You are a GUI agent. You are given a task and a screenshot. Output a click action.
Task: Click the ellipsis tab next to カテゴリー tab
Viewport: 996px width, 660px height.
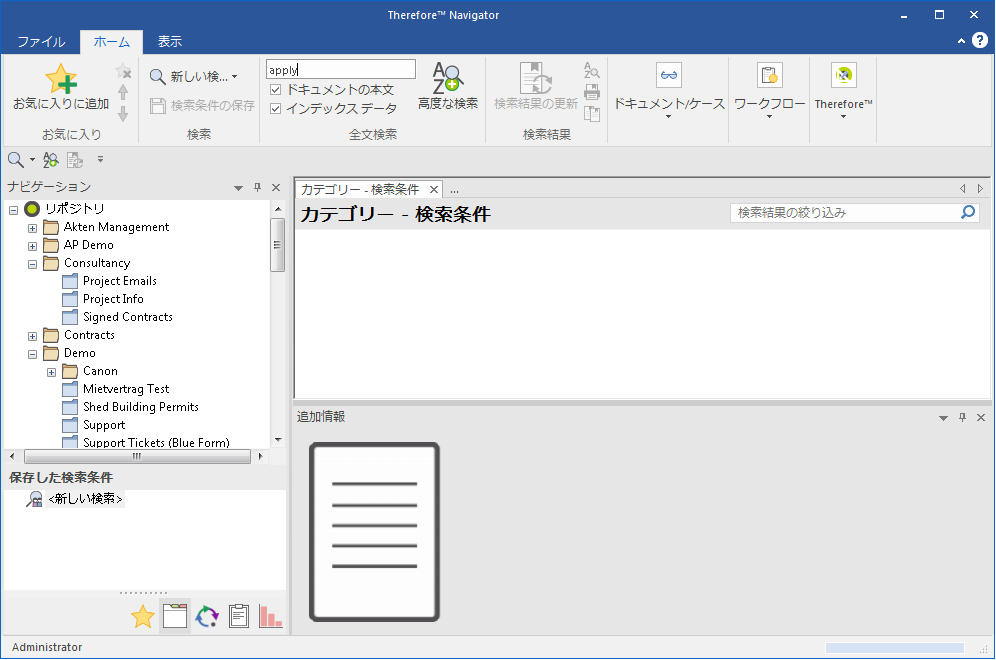click(454, 190)
